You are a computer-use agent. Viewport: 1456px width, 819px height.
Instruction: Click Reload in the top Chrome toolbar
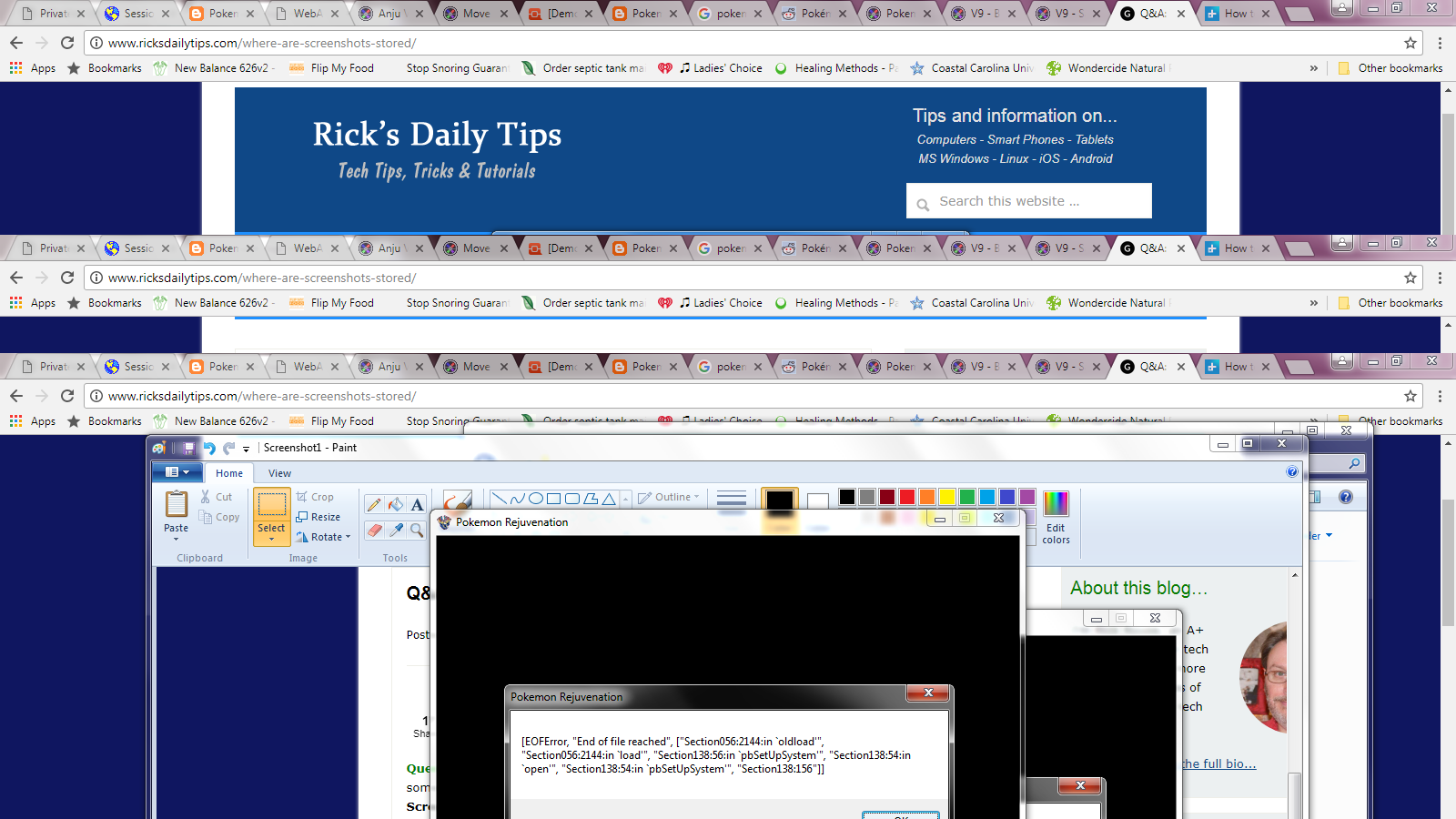pos(67,43)
